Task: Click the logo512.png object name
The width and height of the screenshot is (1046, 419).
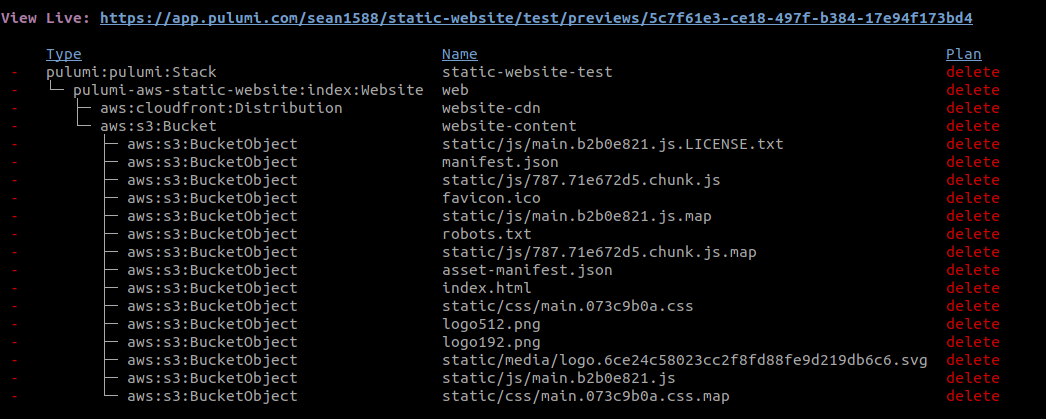Action: [x=491, y=324]
